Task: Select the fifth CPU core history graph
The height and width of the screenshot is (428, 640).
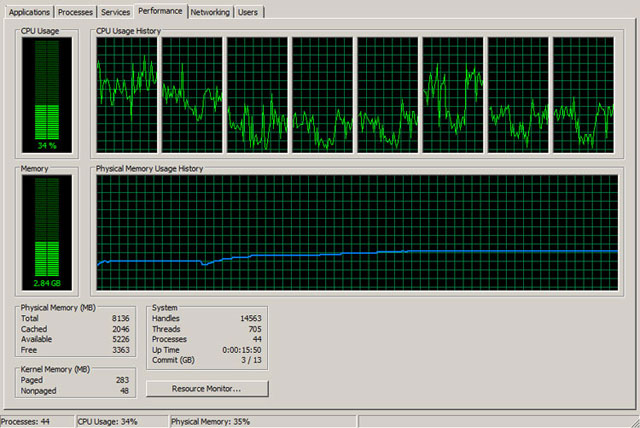Action: coord(388,95)
